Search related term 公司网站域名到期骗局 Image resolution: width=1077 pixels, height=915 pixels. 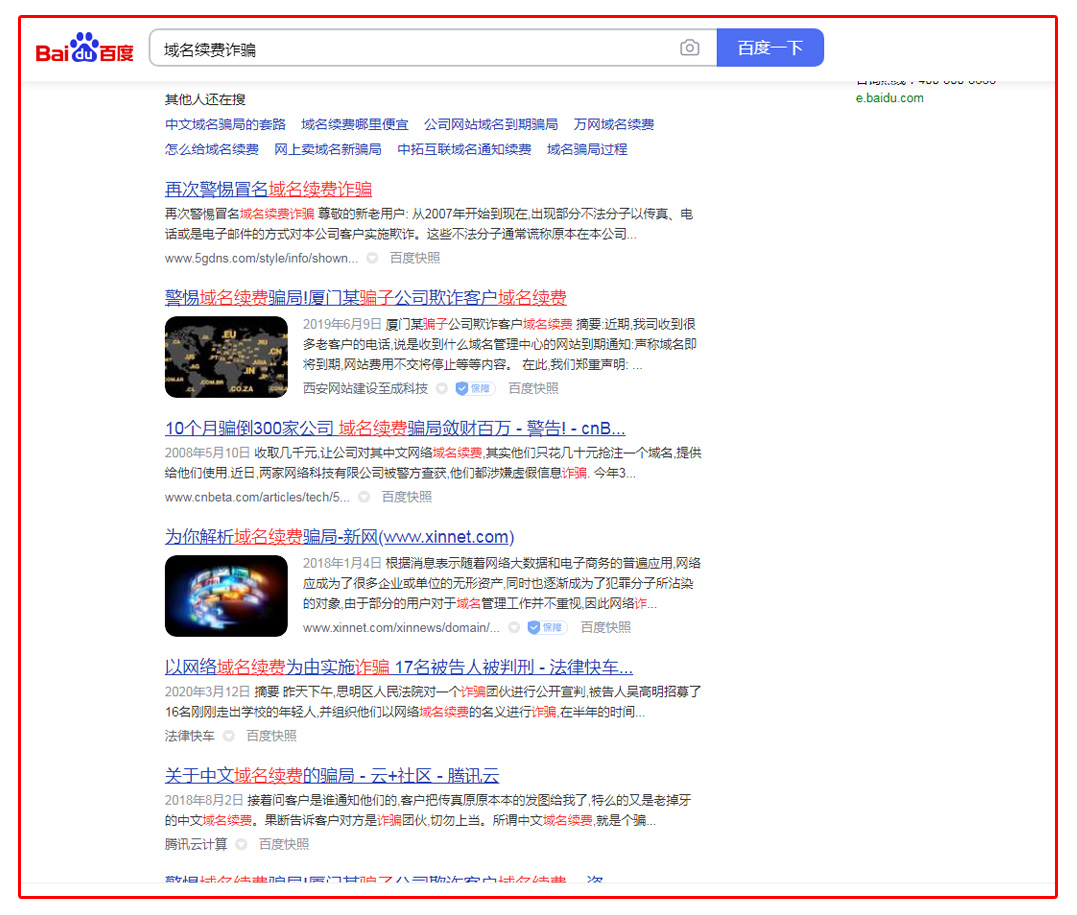tap(490, 124)
